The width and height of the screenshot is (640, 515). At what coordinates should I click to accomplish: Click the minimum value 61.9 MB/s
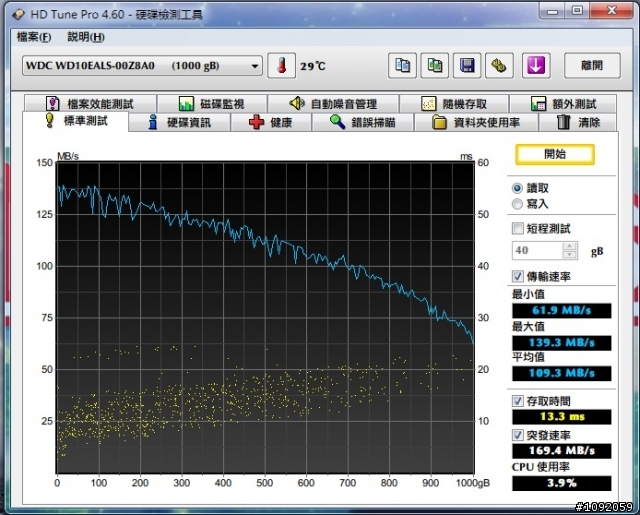click(562, 311)
